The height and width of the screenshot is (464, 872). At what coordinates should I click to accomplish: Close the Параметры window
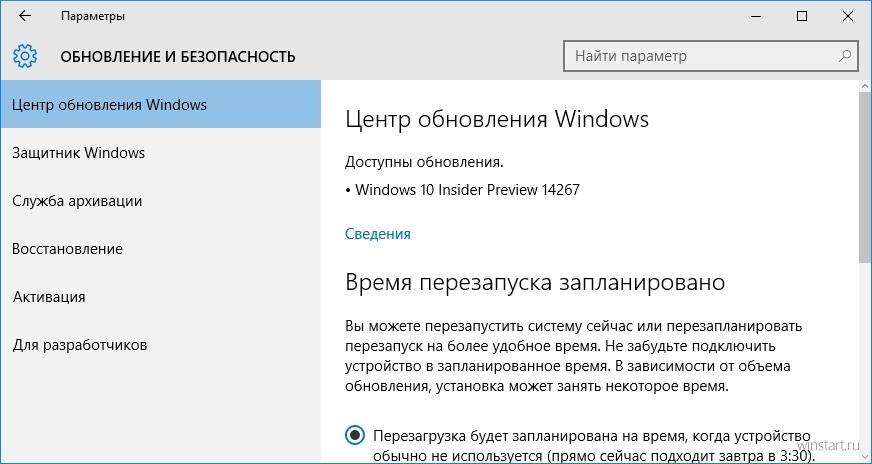tap(848, 16)
